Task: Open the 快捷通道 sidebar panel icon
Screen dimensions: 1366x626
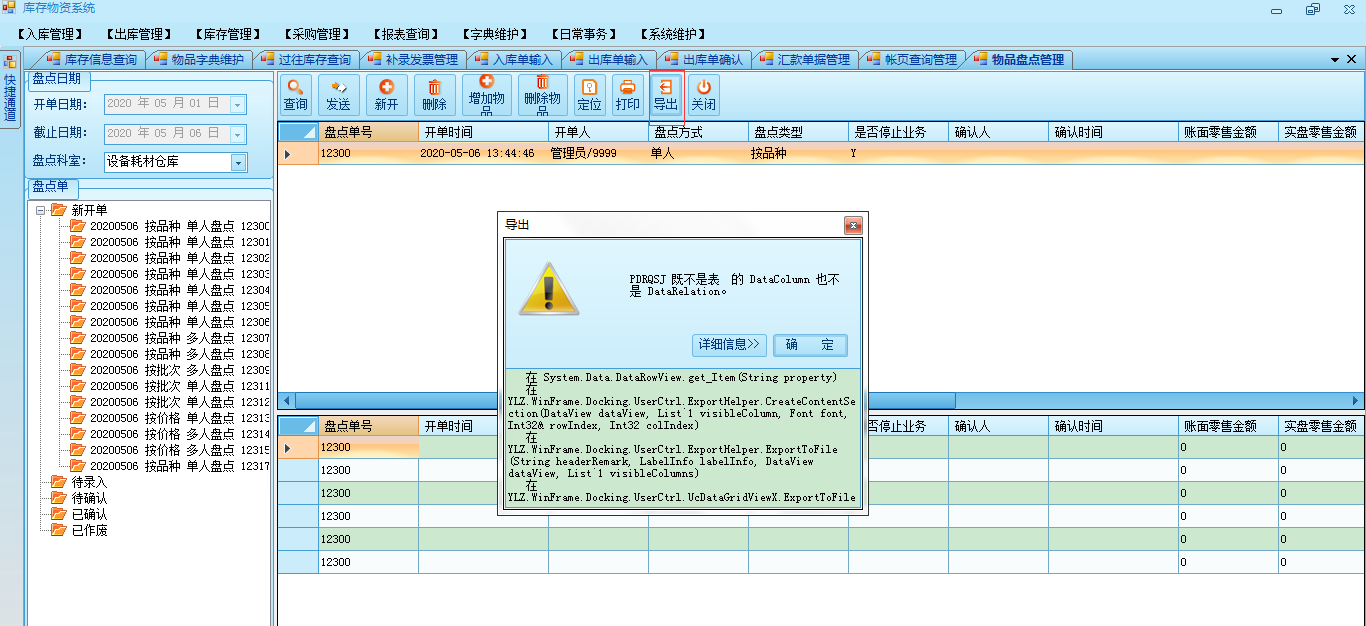Action: click(x=10, y=61)
